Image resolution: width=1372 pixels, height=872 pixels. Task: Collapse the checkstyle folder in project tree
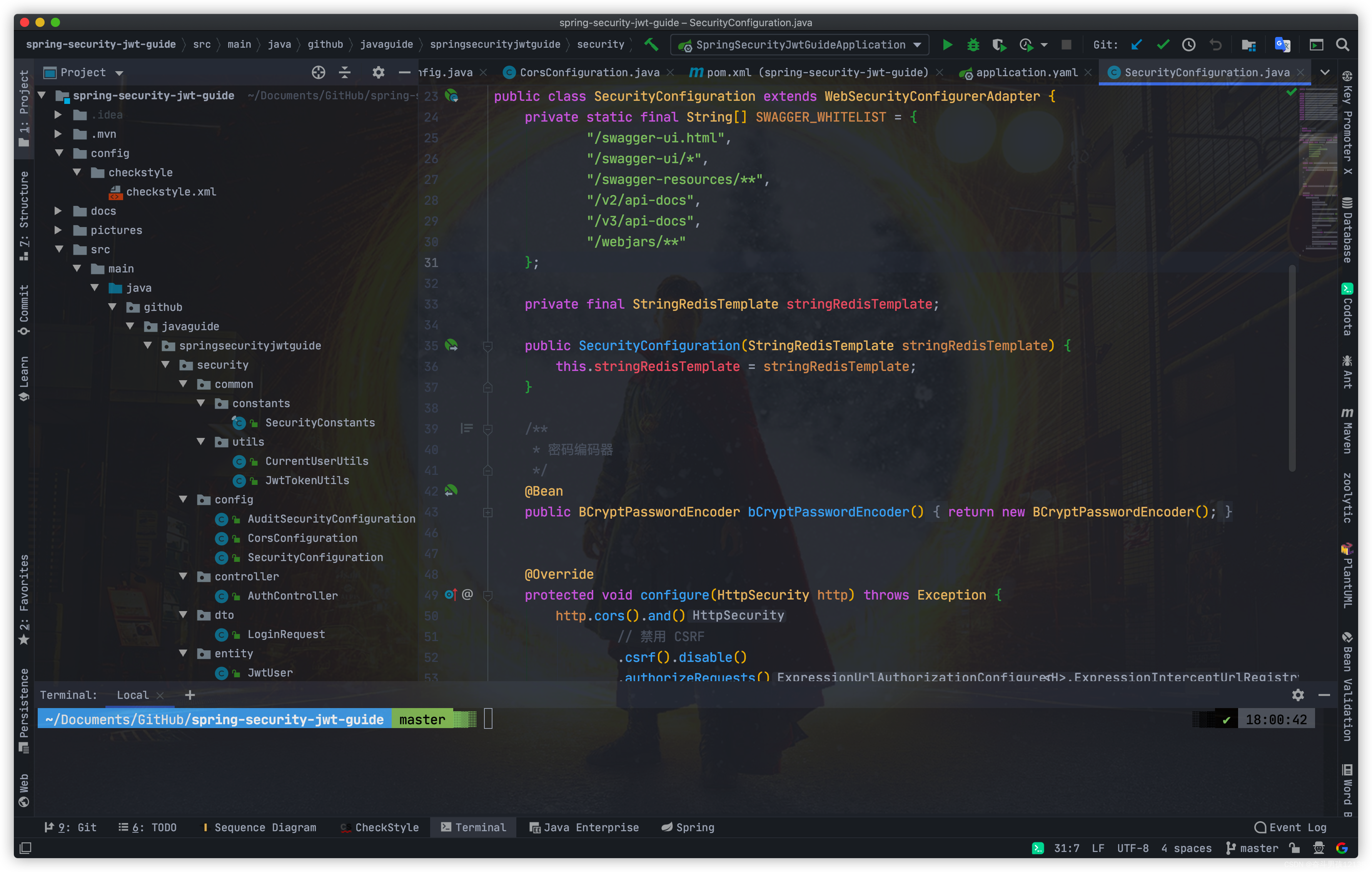point(77,172)
